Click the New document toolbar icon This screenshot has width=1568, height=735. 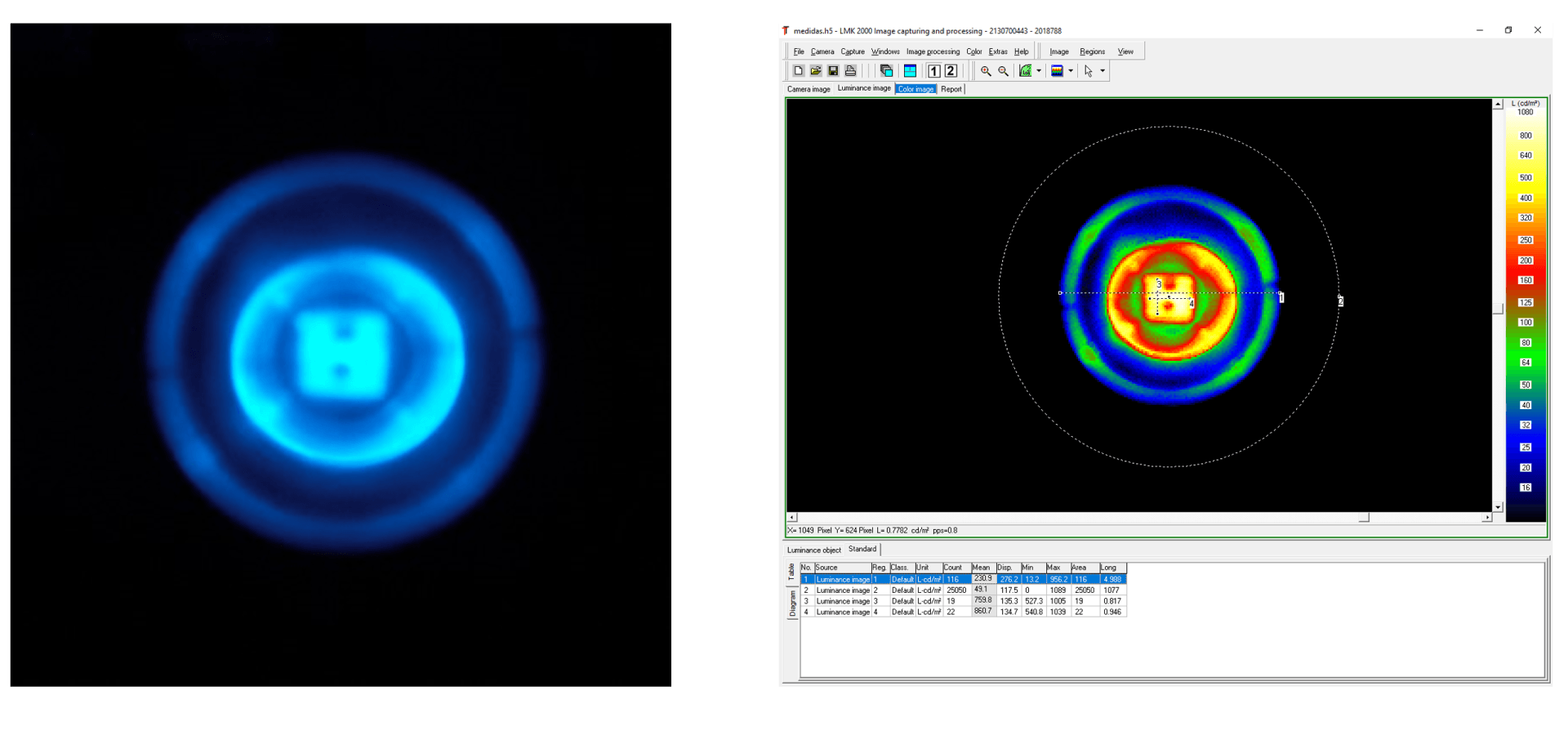point(798,71)
